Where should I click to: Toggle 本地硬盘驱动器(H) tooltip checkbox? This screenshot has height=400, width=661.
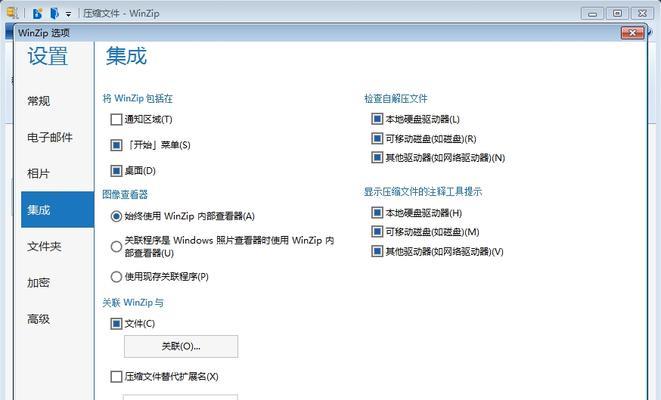pos(377,212)
